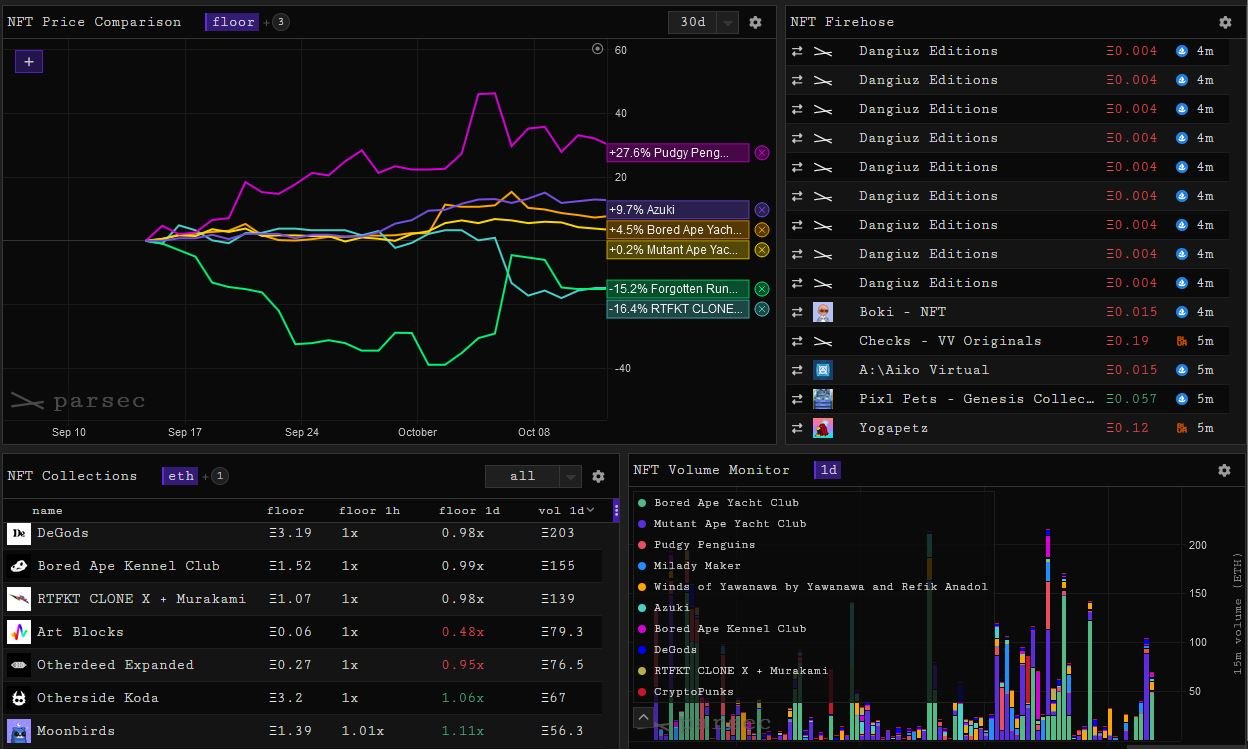Screen dimensions: 1248x749
Task: Click the OpenSea icon on A:\Aiko Virtual row
Action: pyautogui.click(x=1182, y=370)
